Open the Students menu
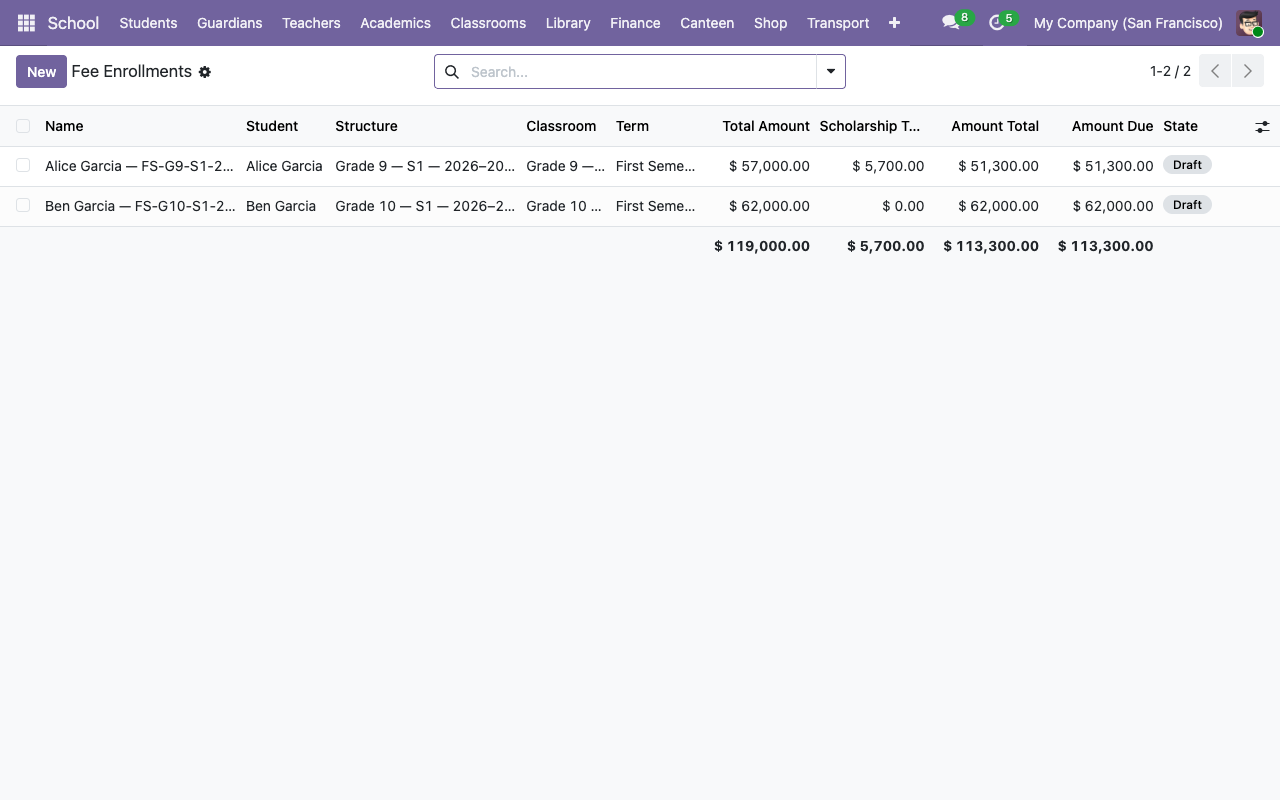1280x800 pixels. pos(148,22)
